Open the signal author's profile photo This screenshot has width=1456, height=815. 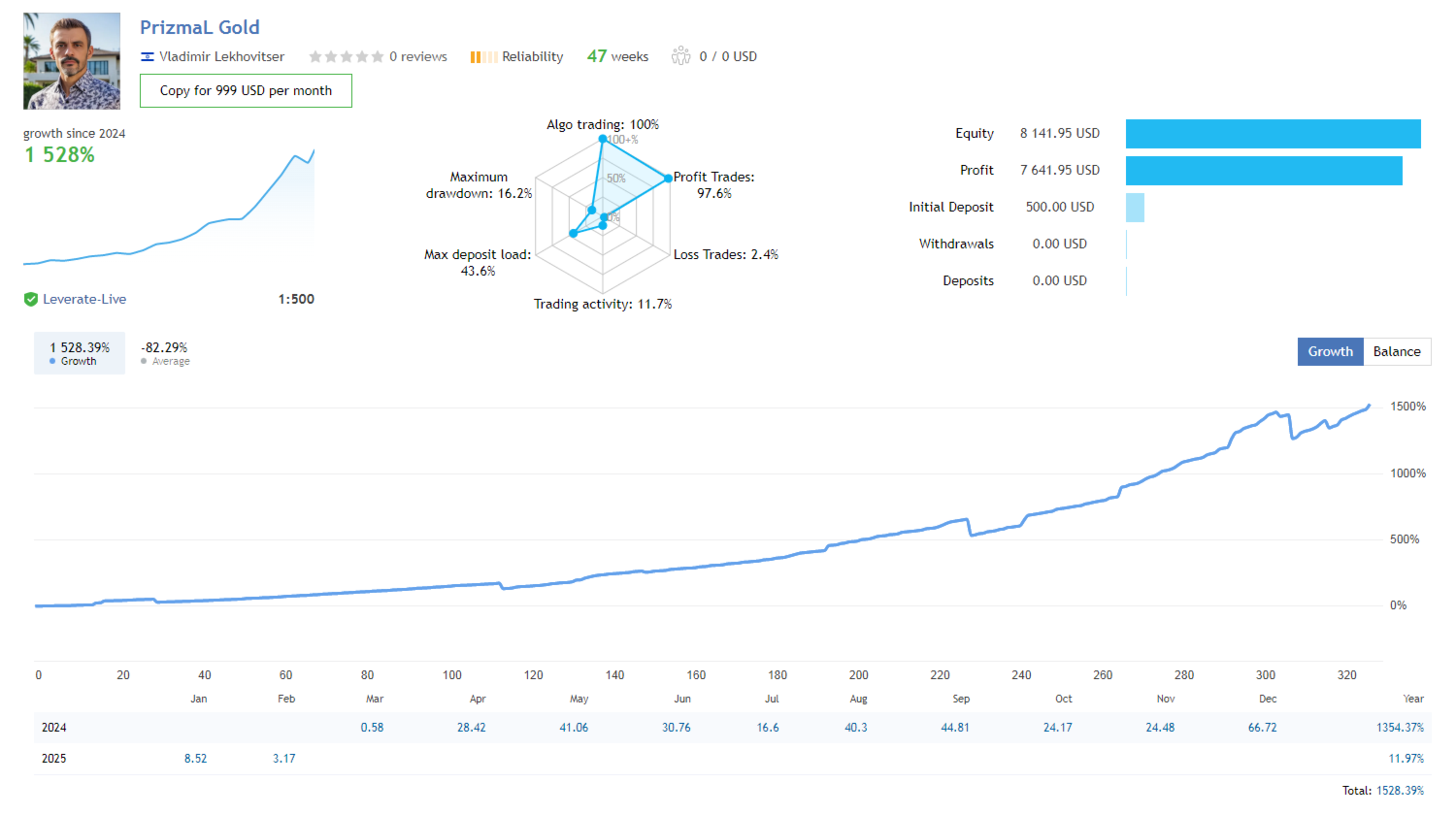click(x=72, y=61)
